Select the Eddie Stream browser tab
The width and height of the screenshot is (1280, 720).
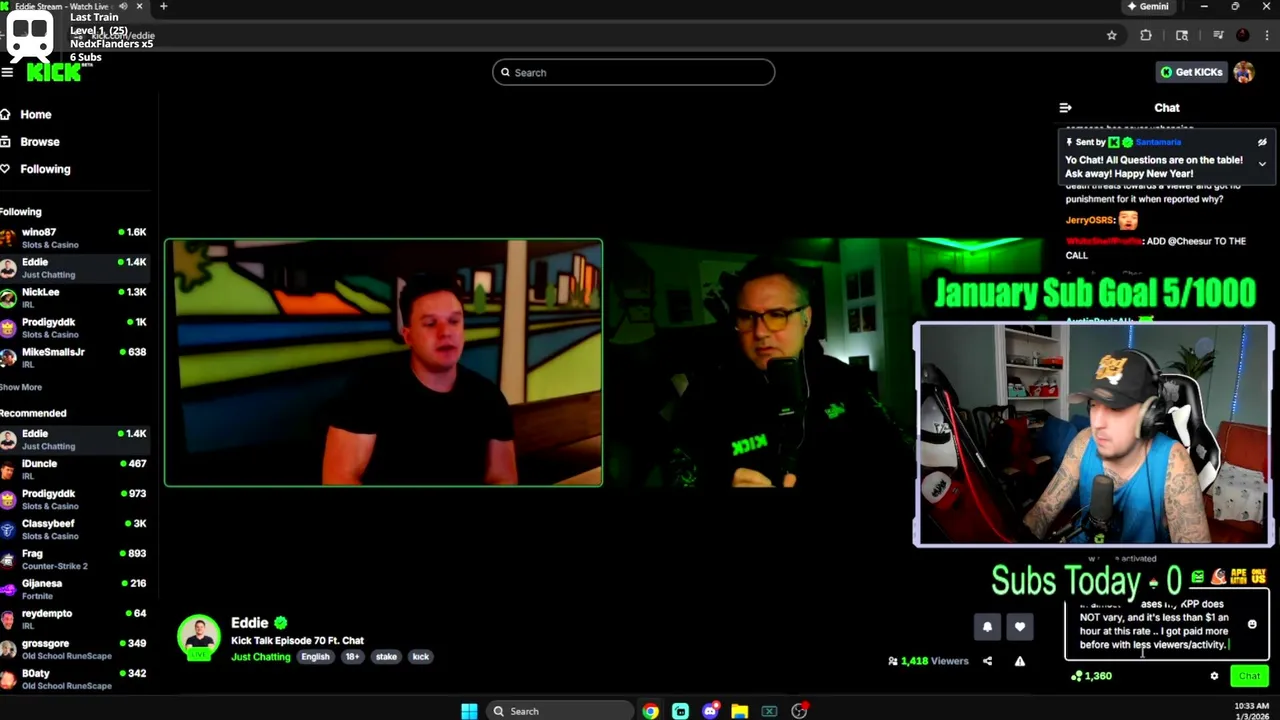[x=73, y=6]
